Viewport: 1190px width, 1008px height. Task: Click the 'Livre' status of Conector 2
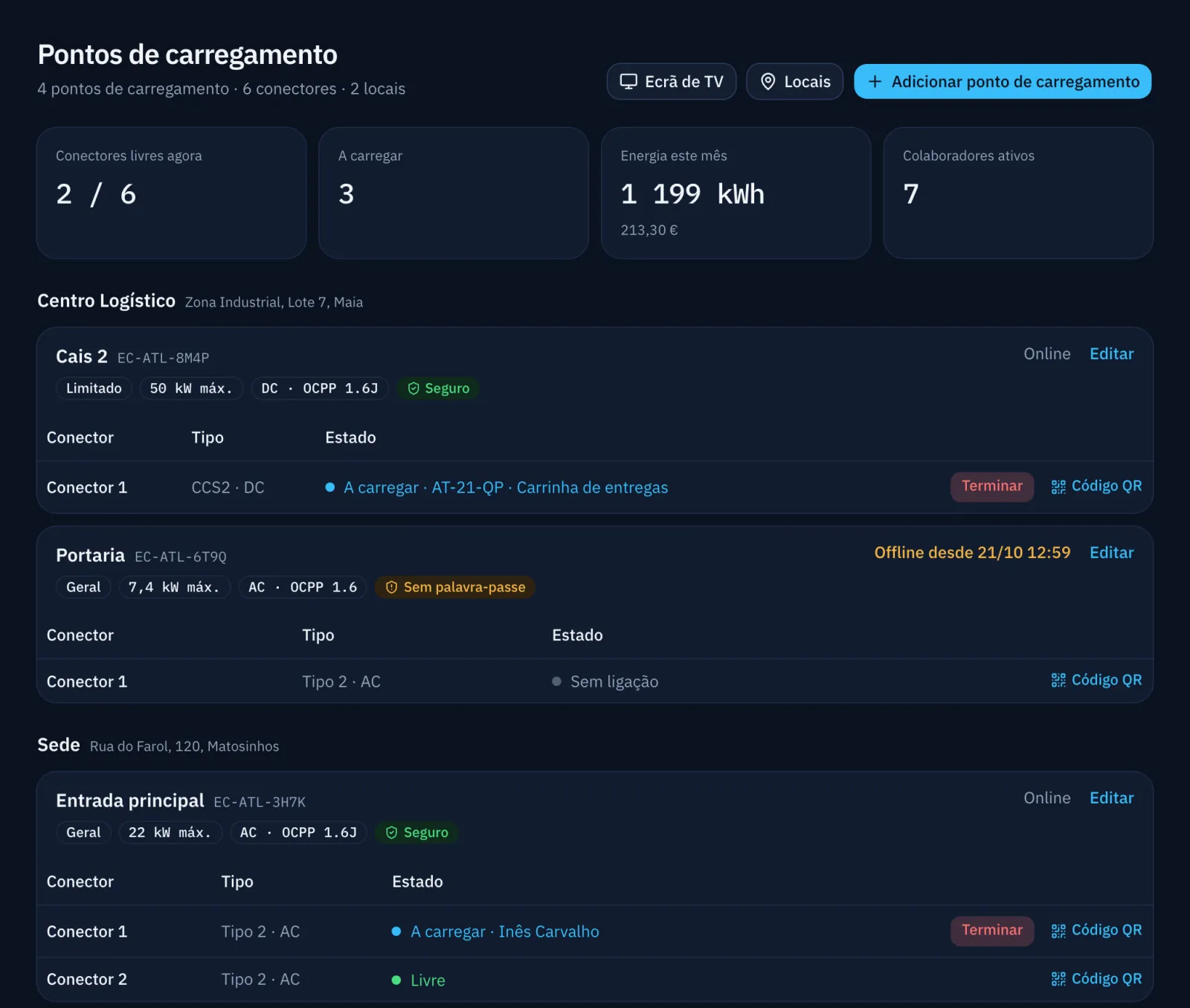tap(419, 980)
